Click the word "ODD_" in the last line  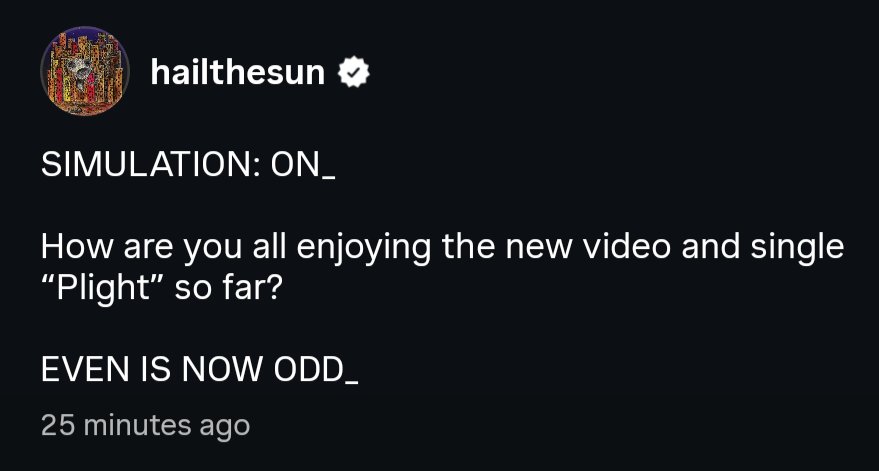click(316, 369)
